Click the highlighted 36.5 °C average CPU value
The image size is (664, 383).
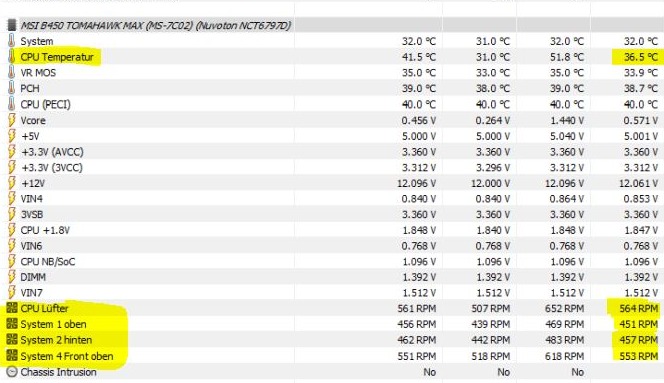point(641,57)
